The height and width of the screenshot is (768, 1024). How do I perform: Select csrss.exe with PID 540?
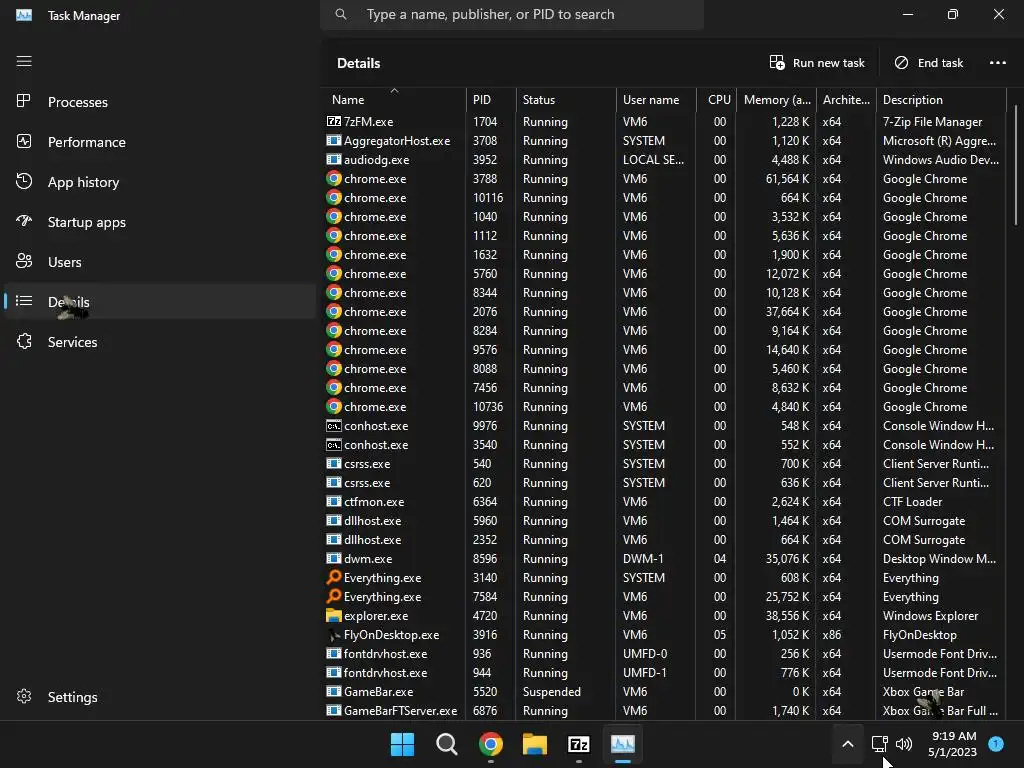tap(665, 464)
